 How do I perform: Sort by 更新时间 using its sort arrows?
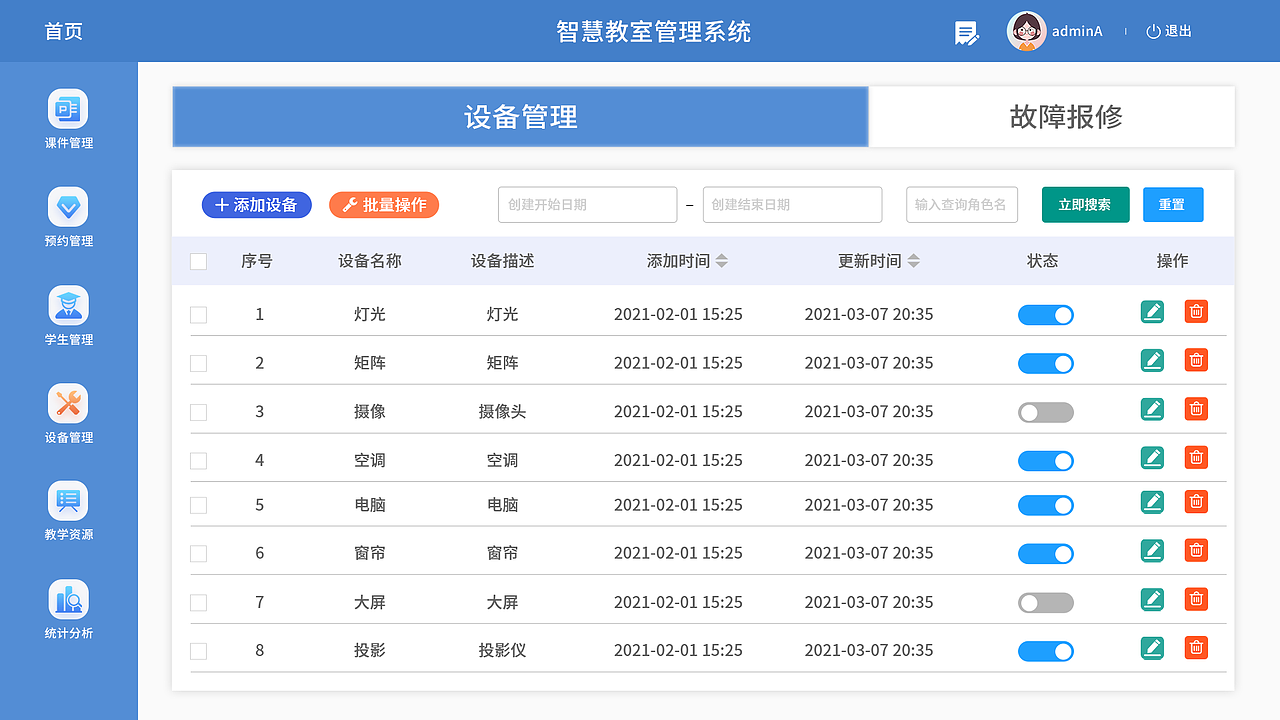click(913, 260)
